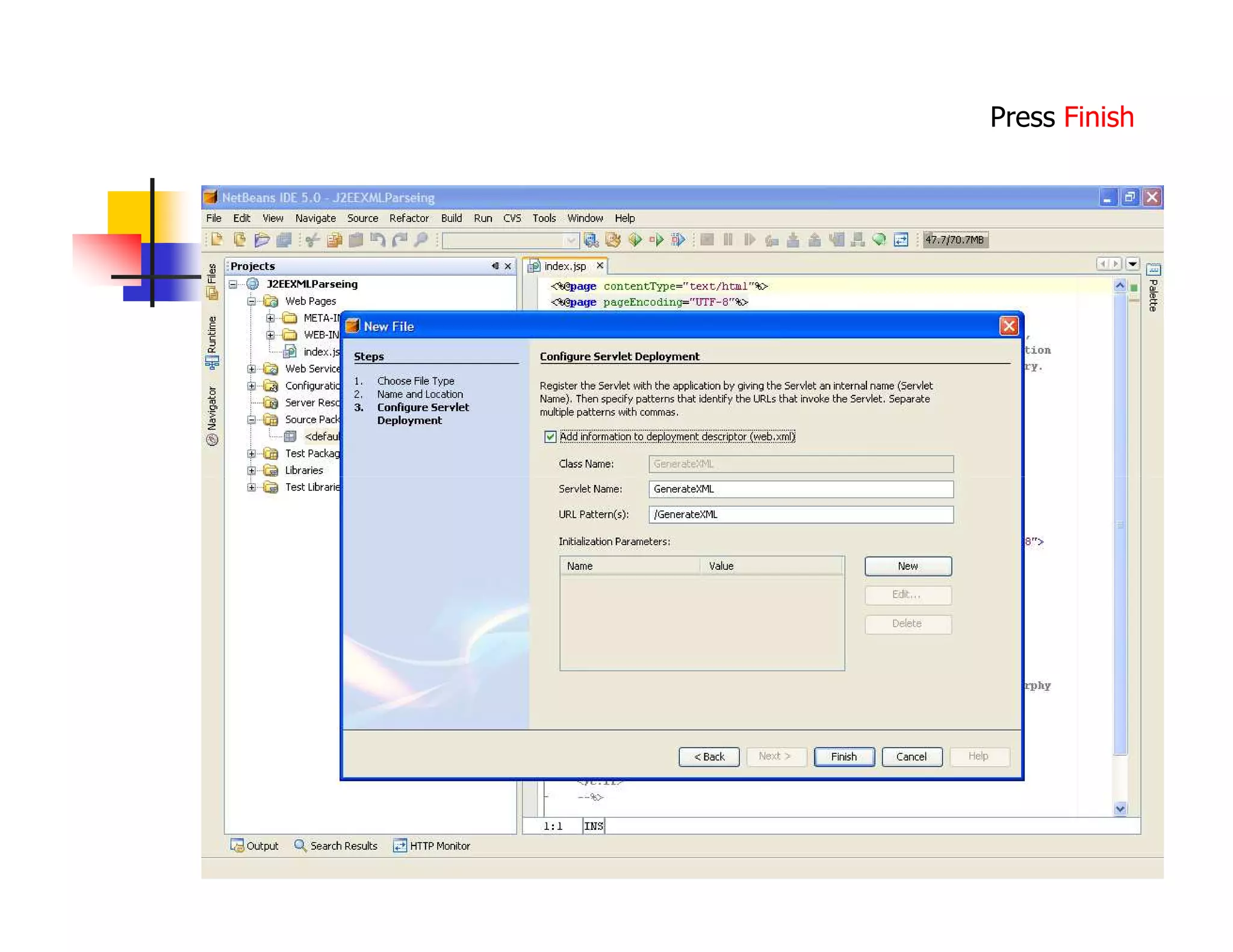Click the memory usage meter 47.7/70.7MB
This screenshot has width=1233, height=952.
click(955, 240)
